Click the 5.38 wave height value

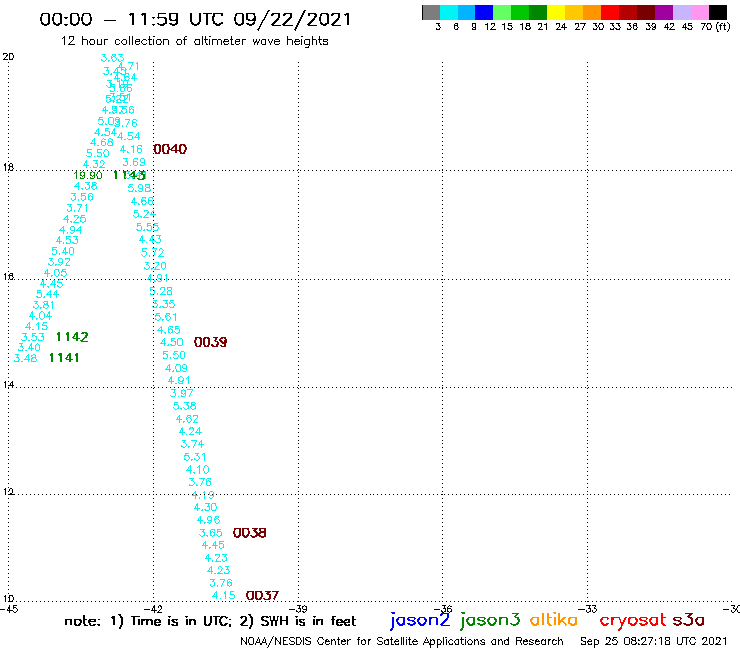pyautogui.click(x=185, y=405)
